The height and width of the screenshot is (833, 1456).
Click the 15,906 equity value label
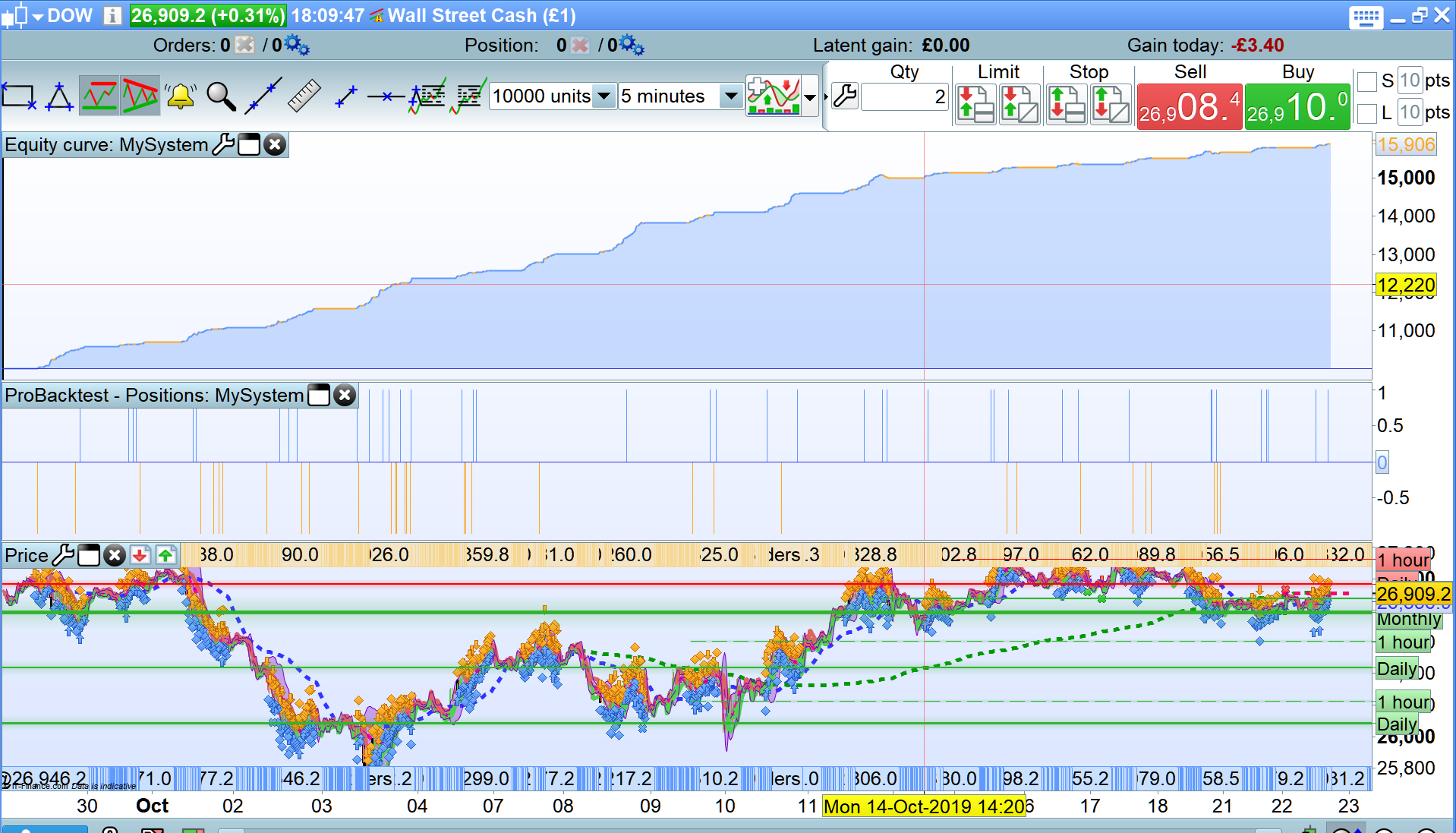click(x=1406, y=144)
